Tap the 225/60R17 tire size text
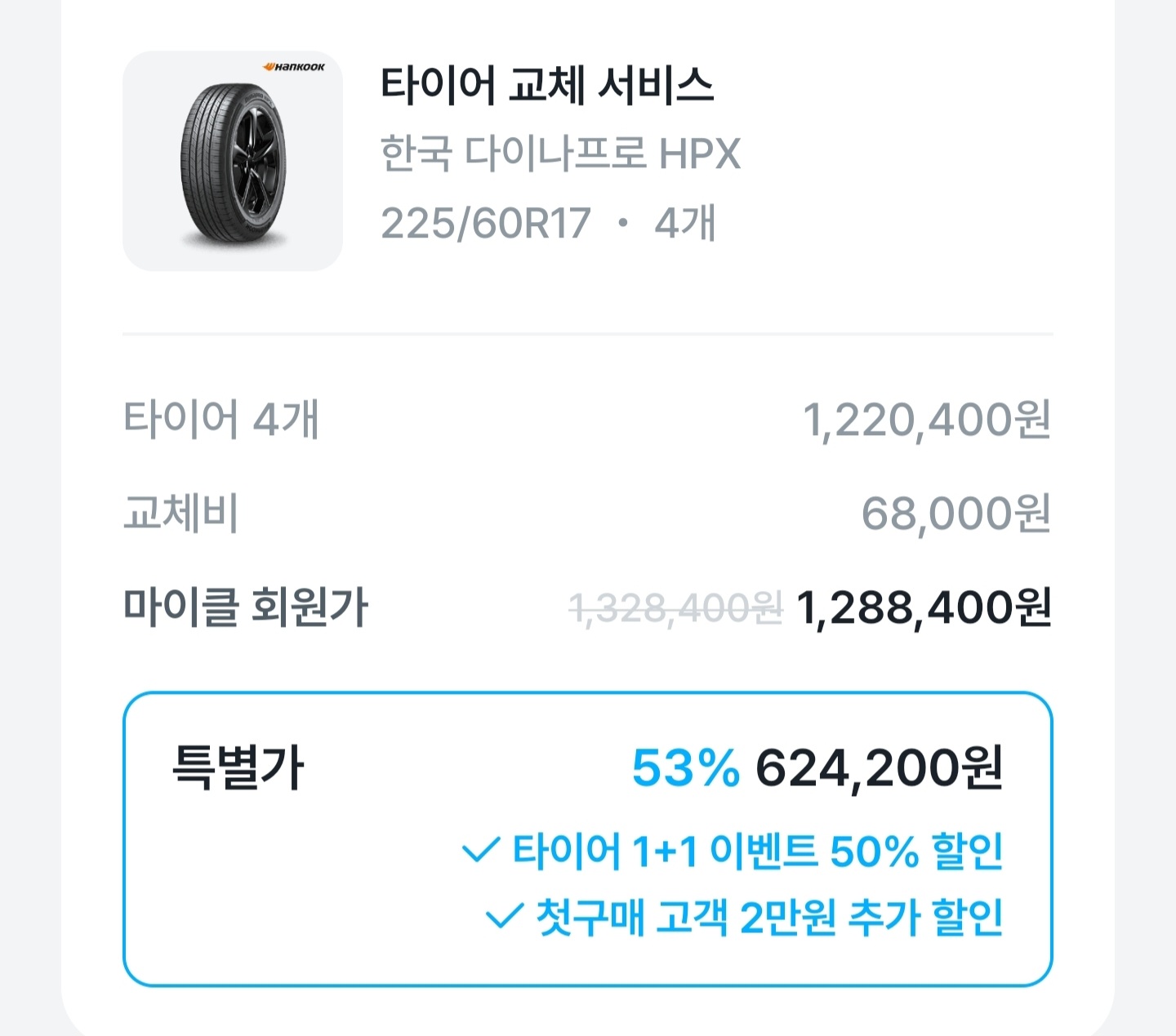 point(485,223)
